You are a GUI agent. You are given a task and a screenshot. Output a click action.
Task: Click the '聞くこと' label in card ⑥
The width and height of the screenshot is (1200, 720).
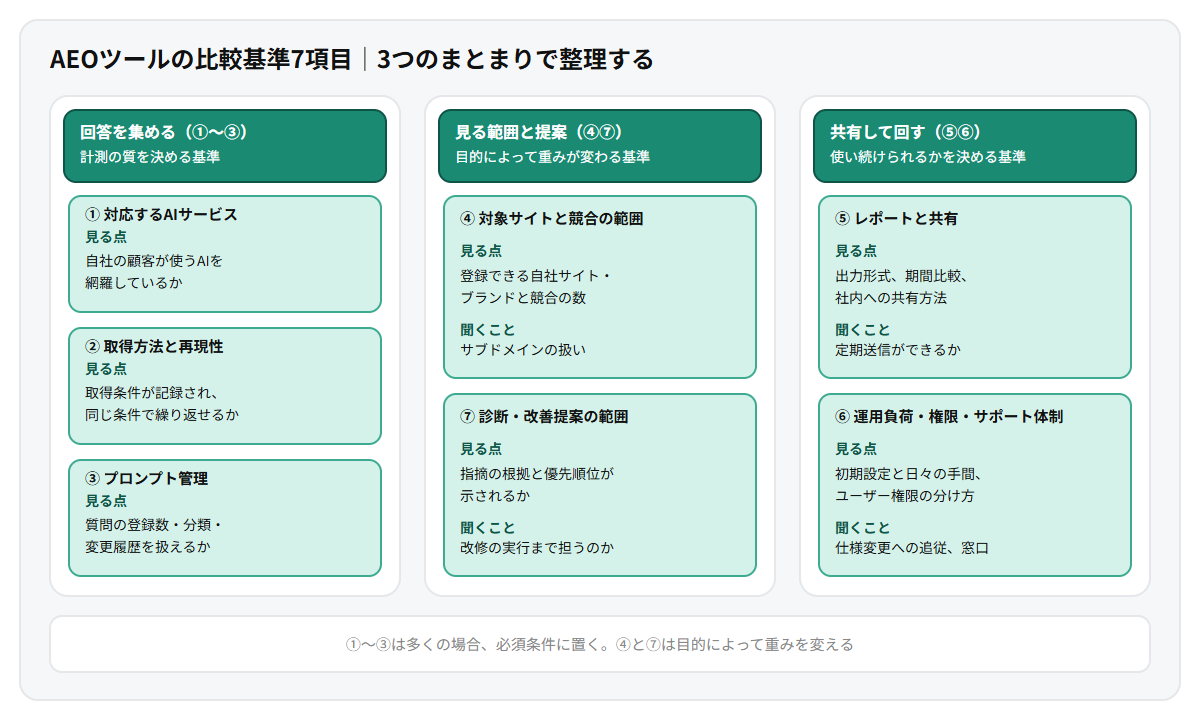pyautogui.click(x=863, y=527)
